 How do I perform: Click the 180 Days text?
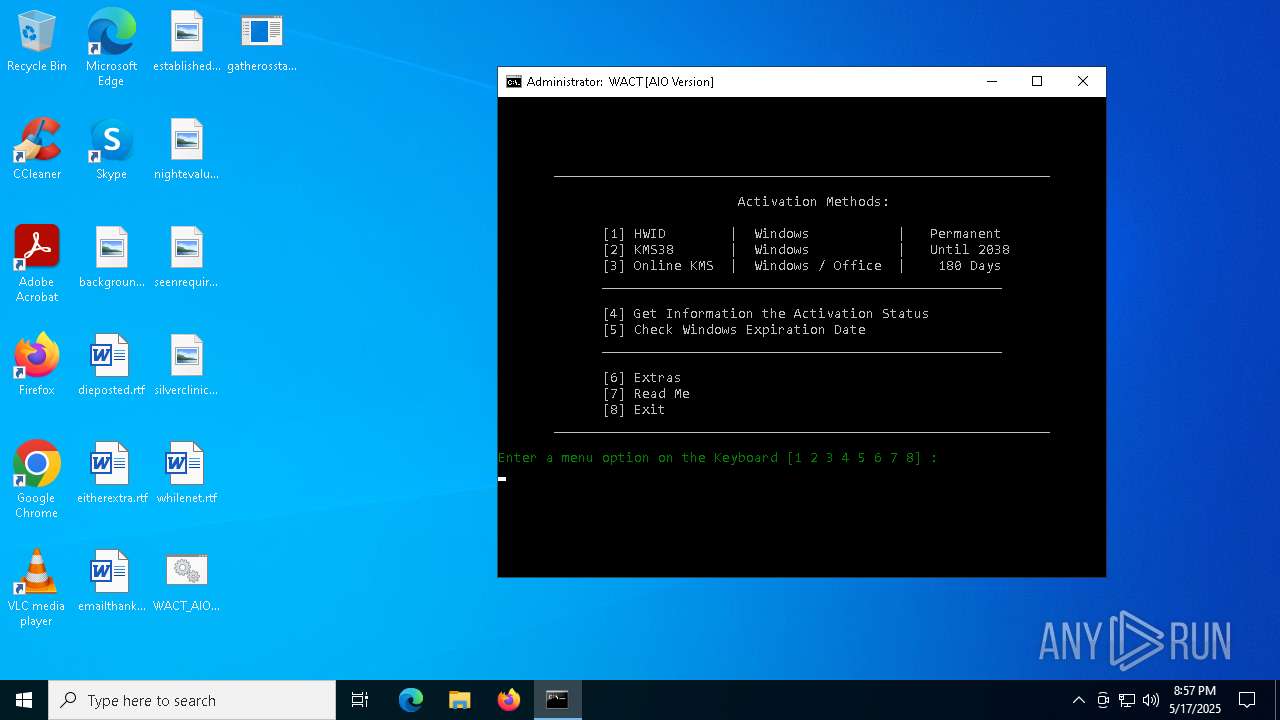(x=969, y=266)
